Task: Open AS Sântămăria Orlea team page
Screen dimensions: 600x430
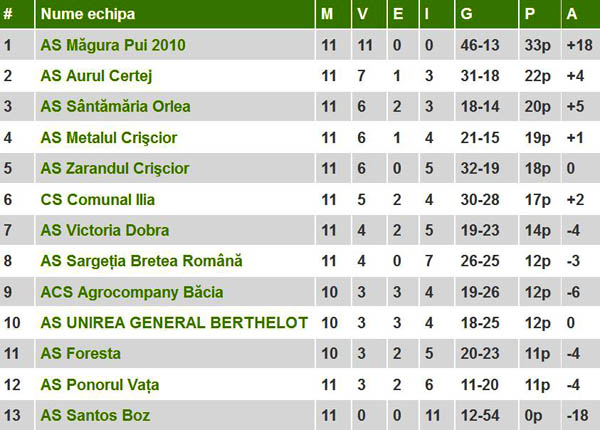Action: [x=115, y=107]
